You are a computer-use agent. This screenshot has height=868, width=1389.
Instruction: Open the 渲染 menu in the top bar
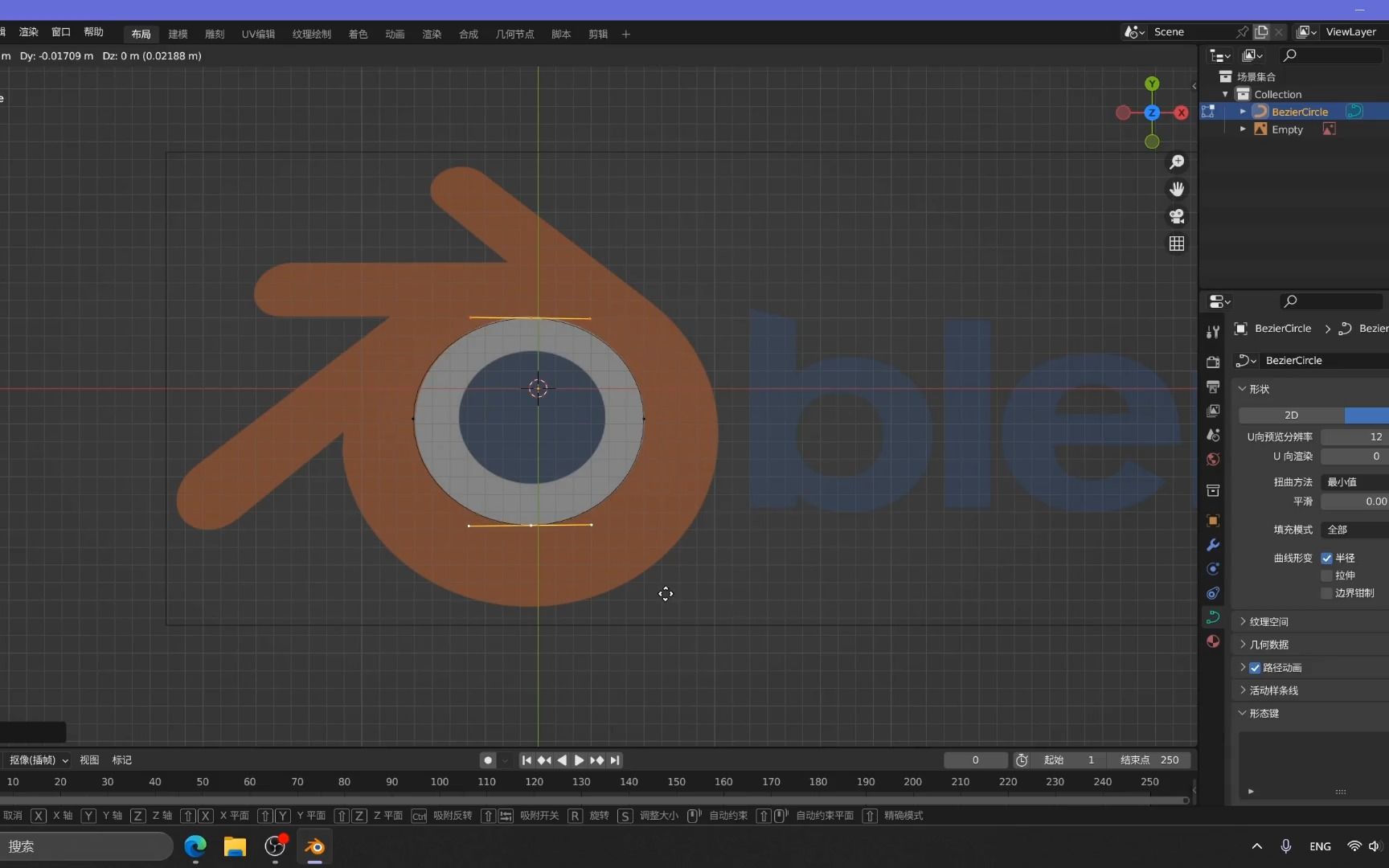[x=28, y=32]
